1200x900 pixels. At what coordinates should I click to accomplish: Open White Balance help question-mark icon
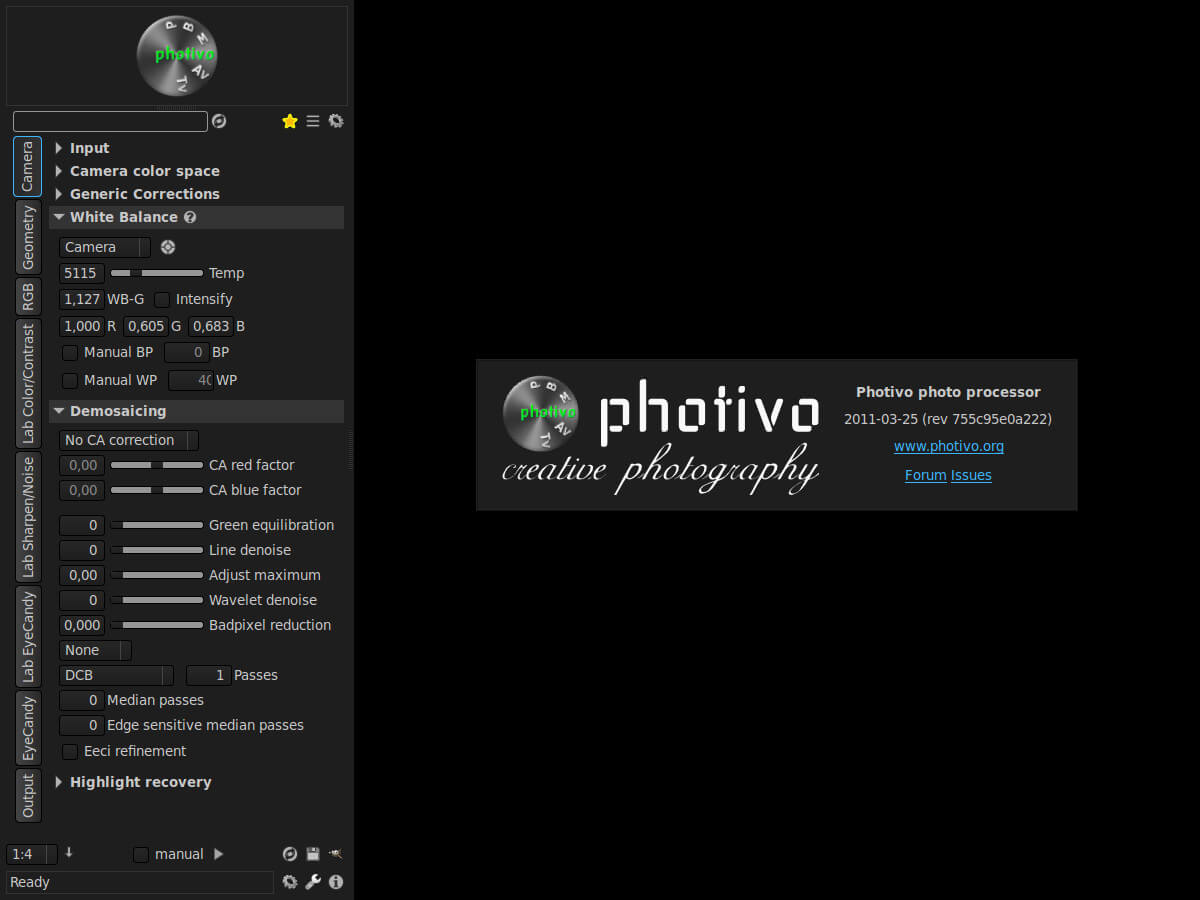pos(190,217)
